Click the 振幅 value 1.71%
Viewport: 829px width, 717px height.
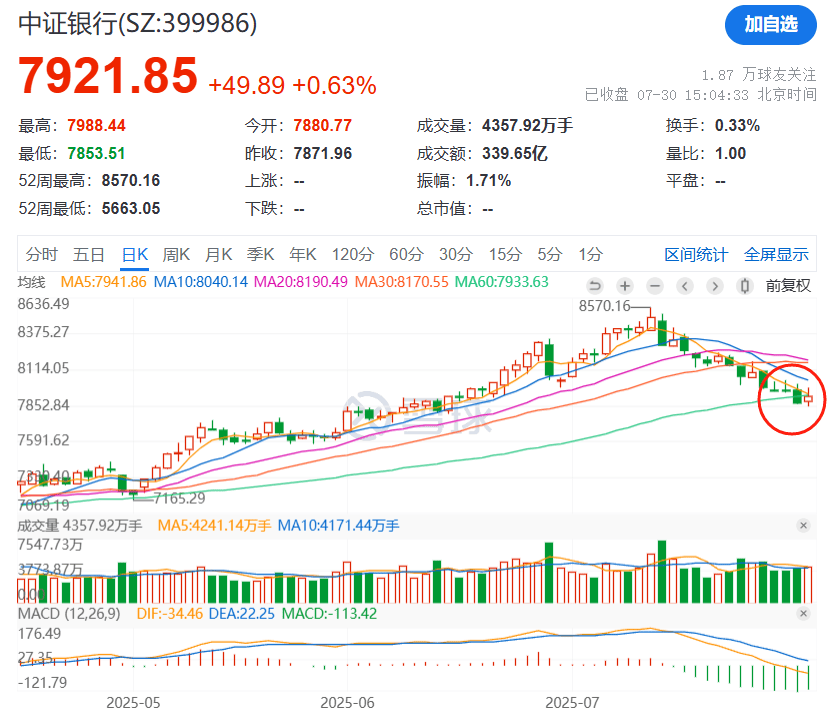(489, 181)
